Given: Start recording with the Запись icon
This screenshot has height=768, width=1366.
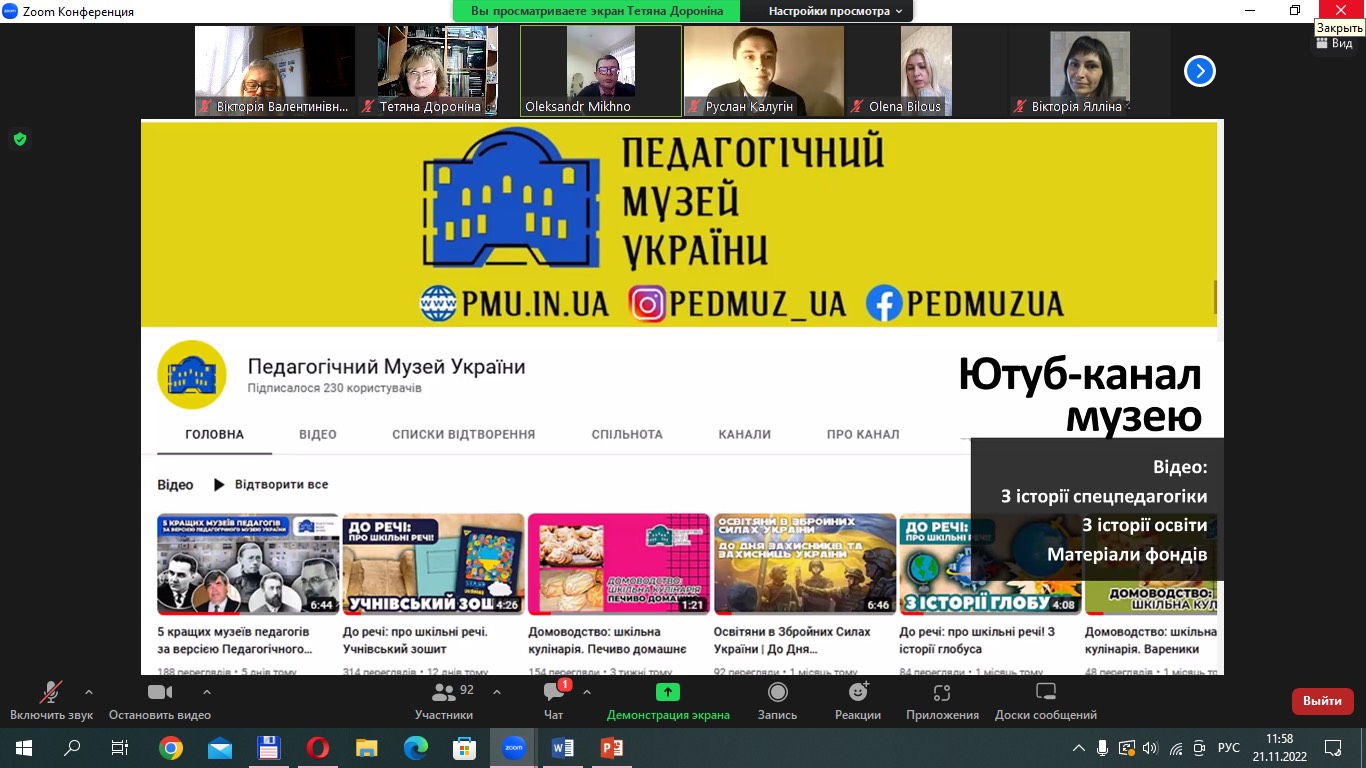Looking at the screenshot, I should 777,693.
